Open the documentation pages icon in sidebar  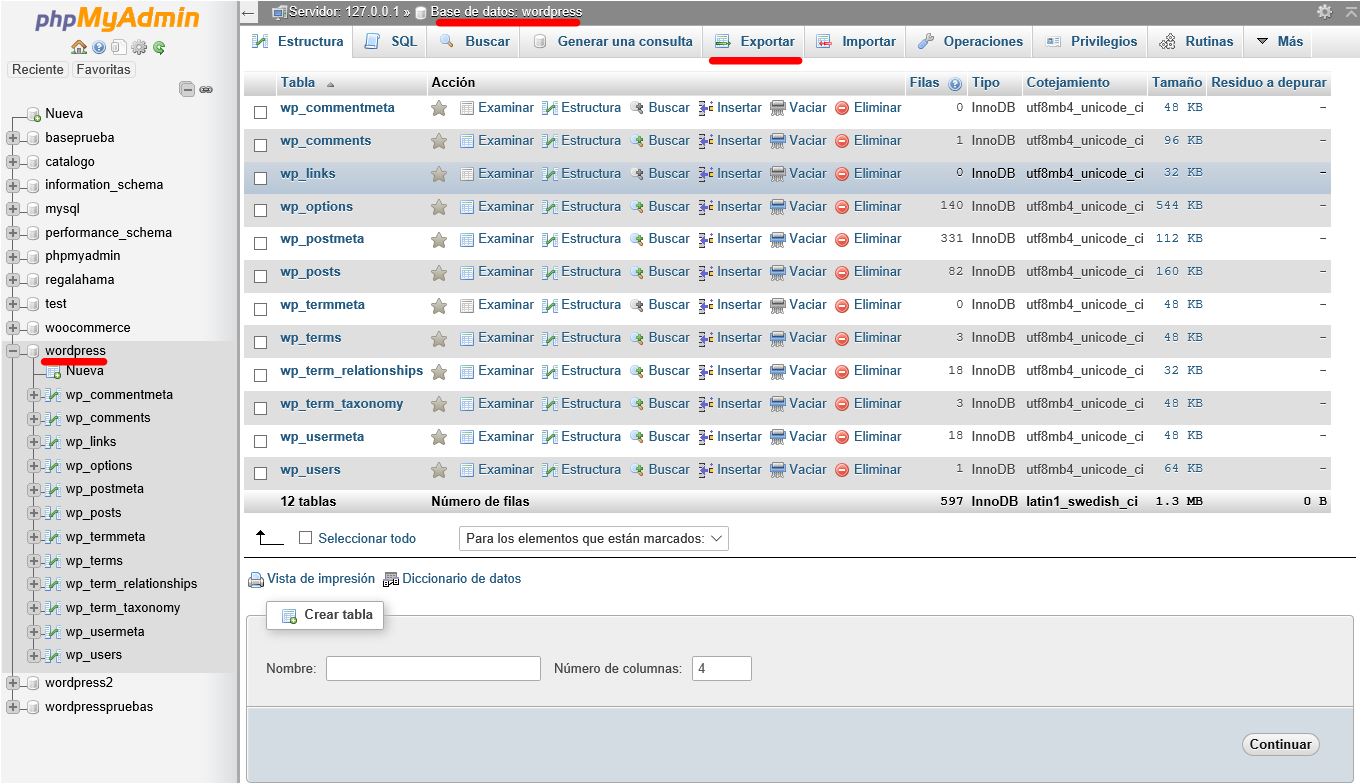(118, 47)
